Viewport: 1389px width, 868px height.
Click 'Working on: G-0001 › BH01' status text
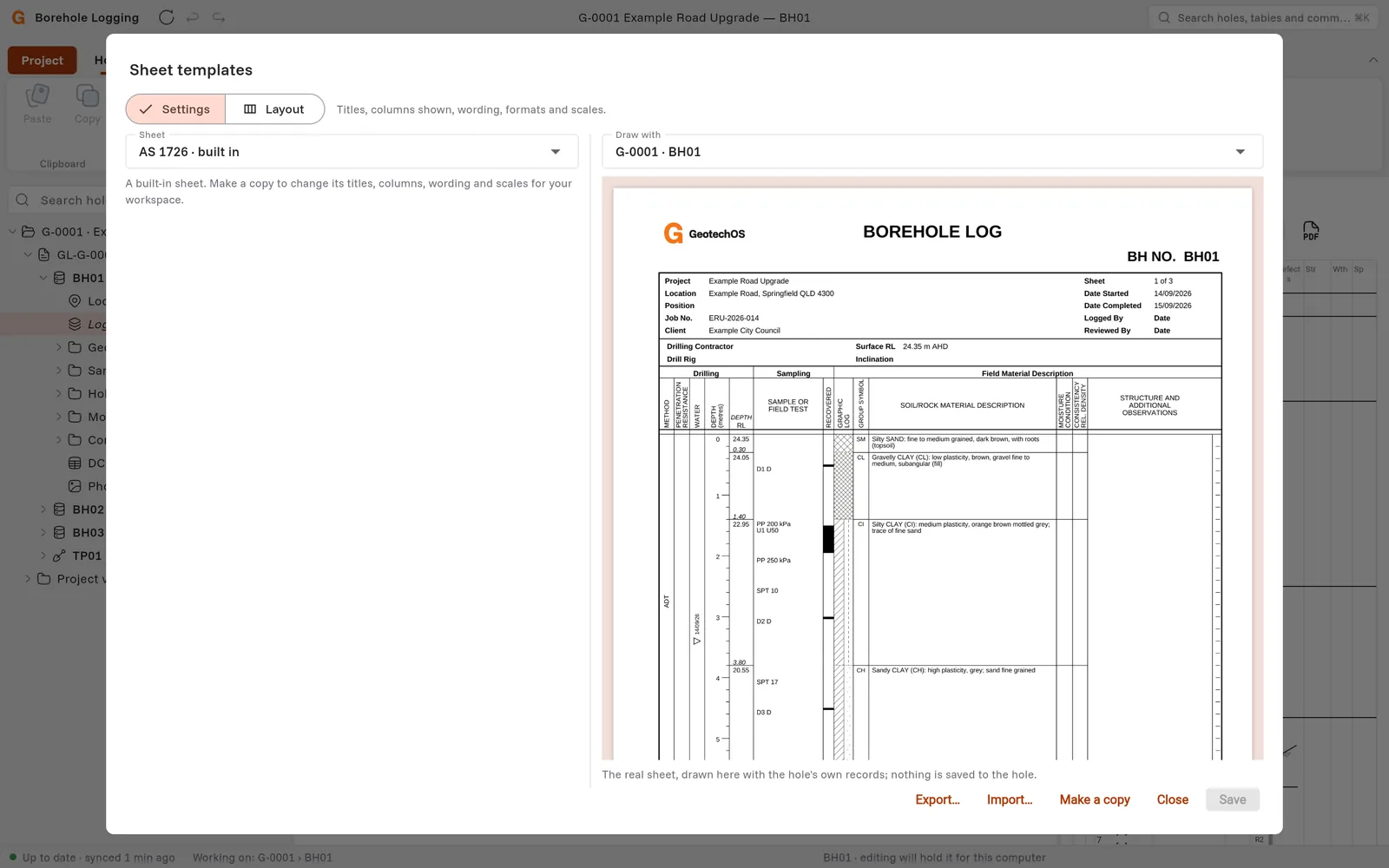262,858
